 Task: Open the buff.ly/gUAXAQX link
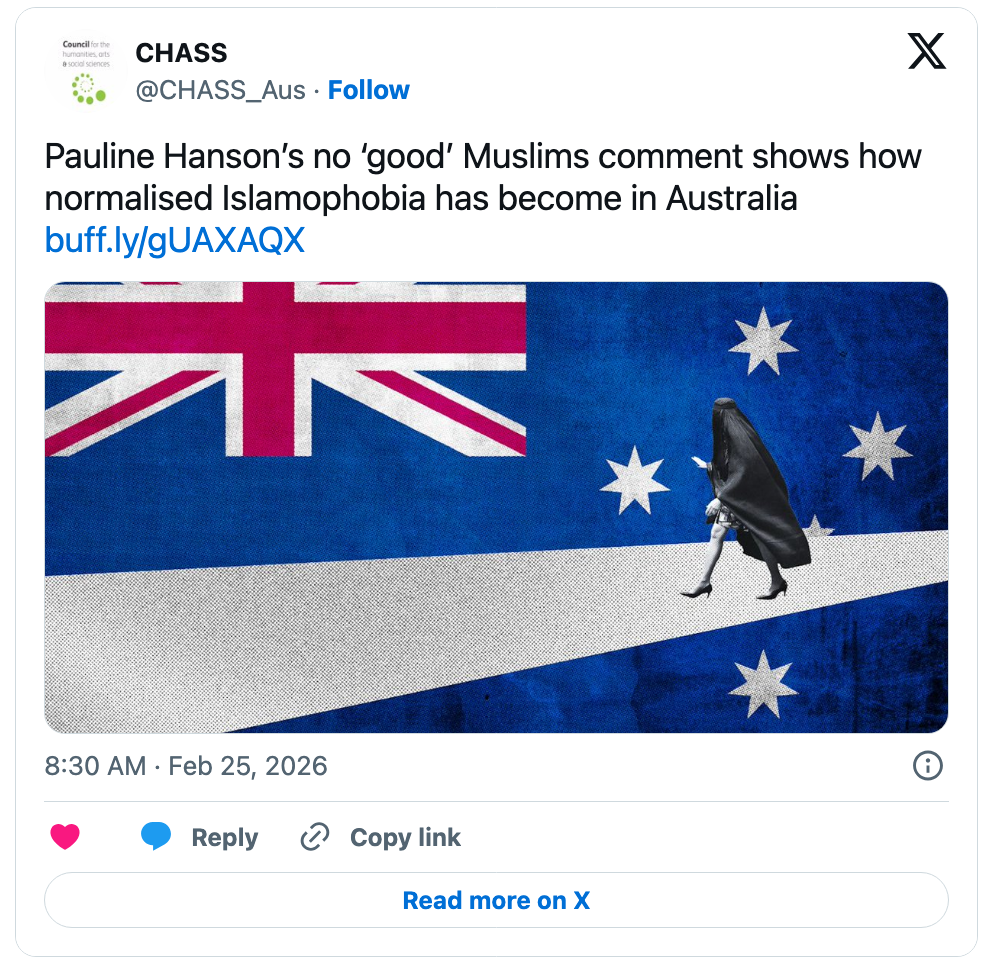(x=175, y=241)
